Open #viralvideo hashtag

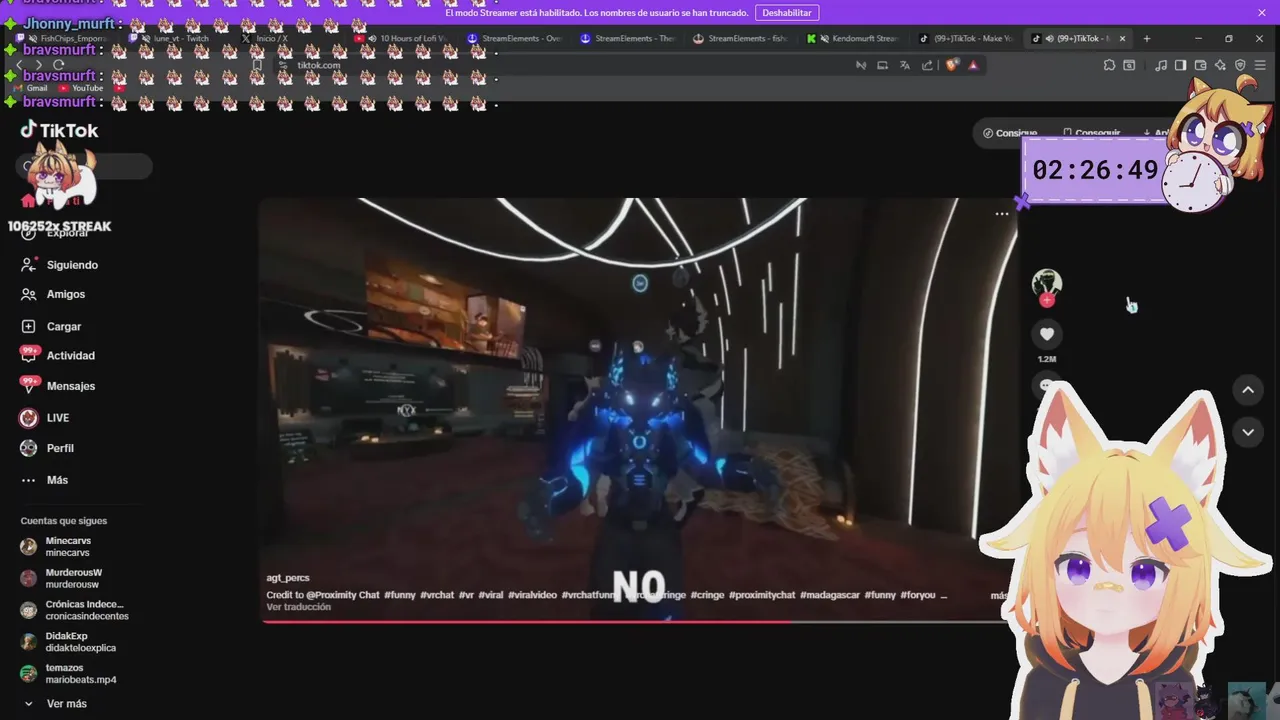(532, 595)
